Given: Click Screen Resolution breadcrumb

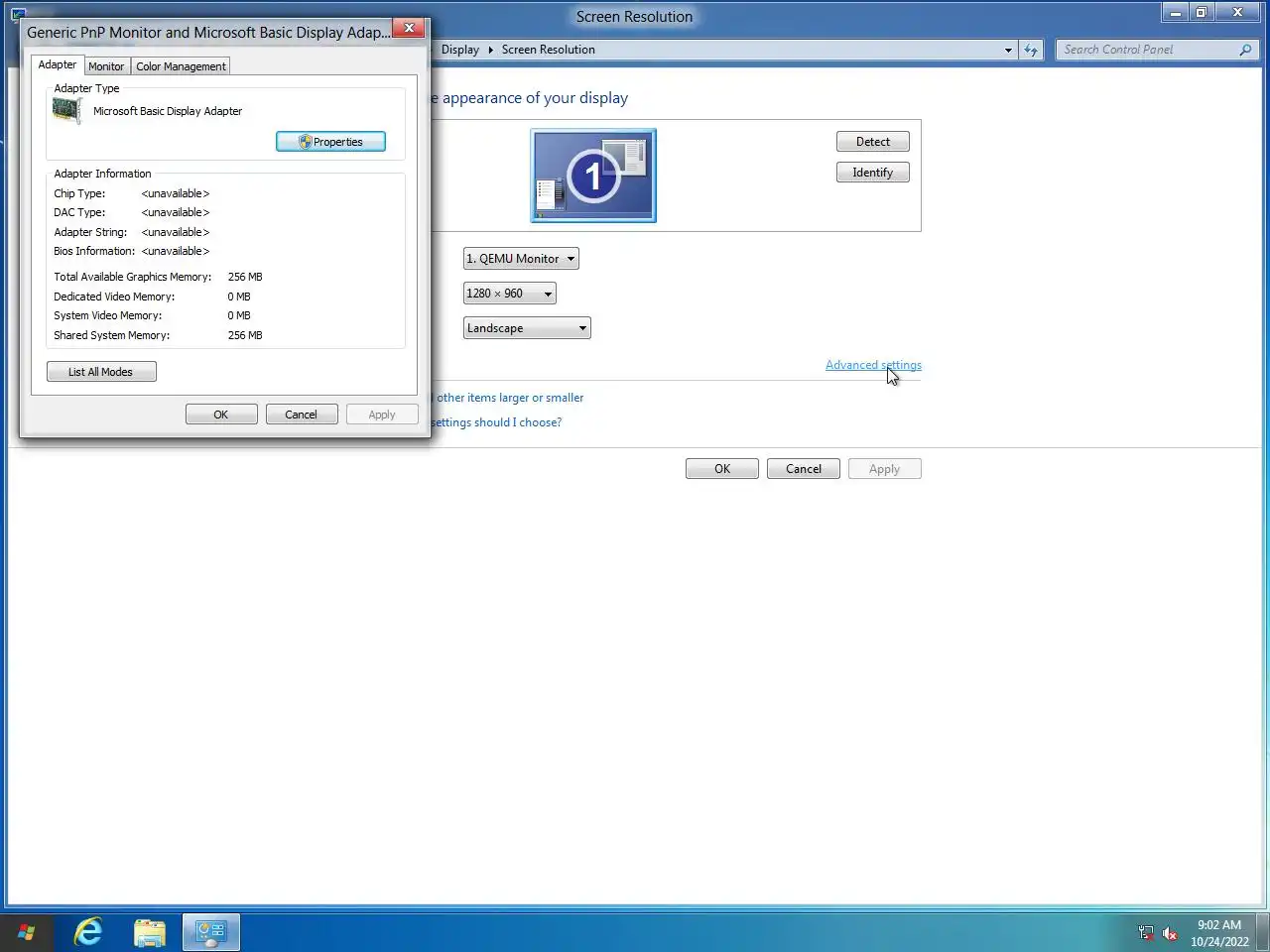Looking at the screenshot, I should (x=549, y=50).
